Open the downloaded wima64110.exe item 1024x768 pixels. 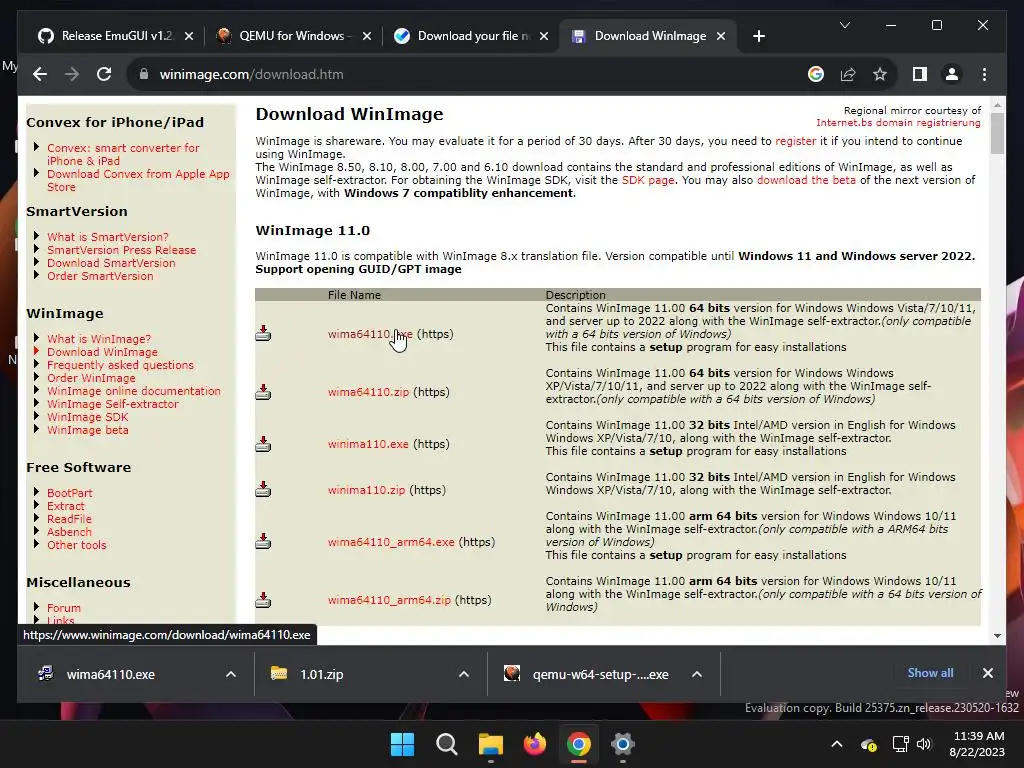[x=110, y=674]
